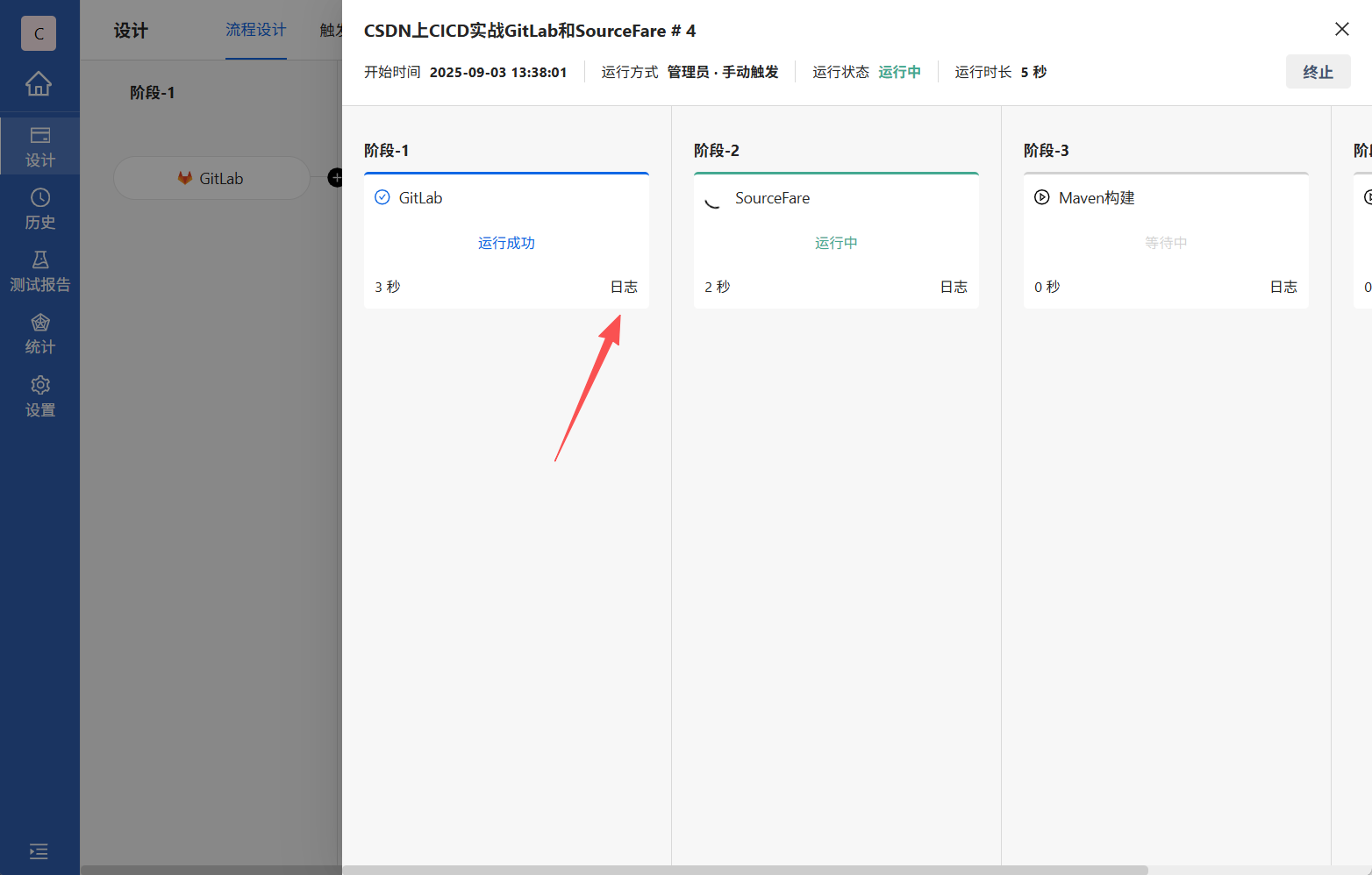Click the 0 秒 duration on the Maven构建 card
Viewport: 1372px width, 875px height.
(x=1047, y=287)
